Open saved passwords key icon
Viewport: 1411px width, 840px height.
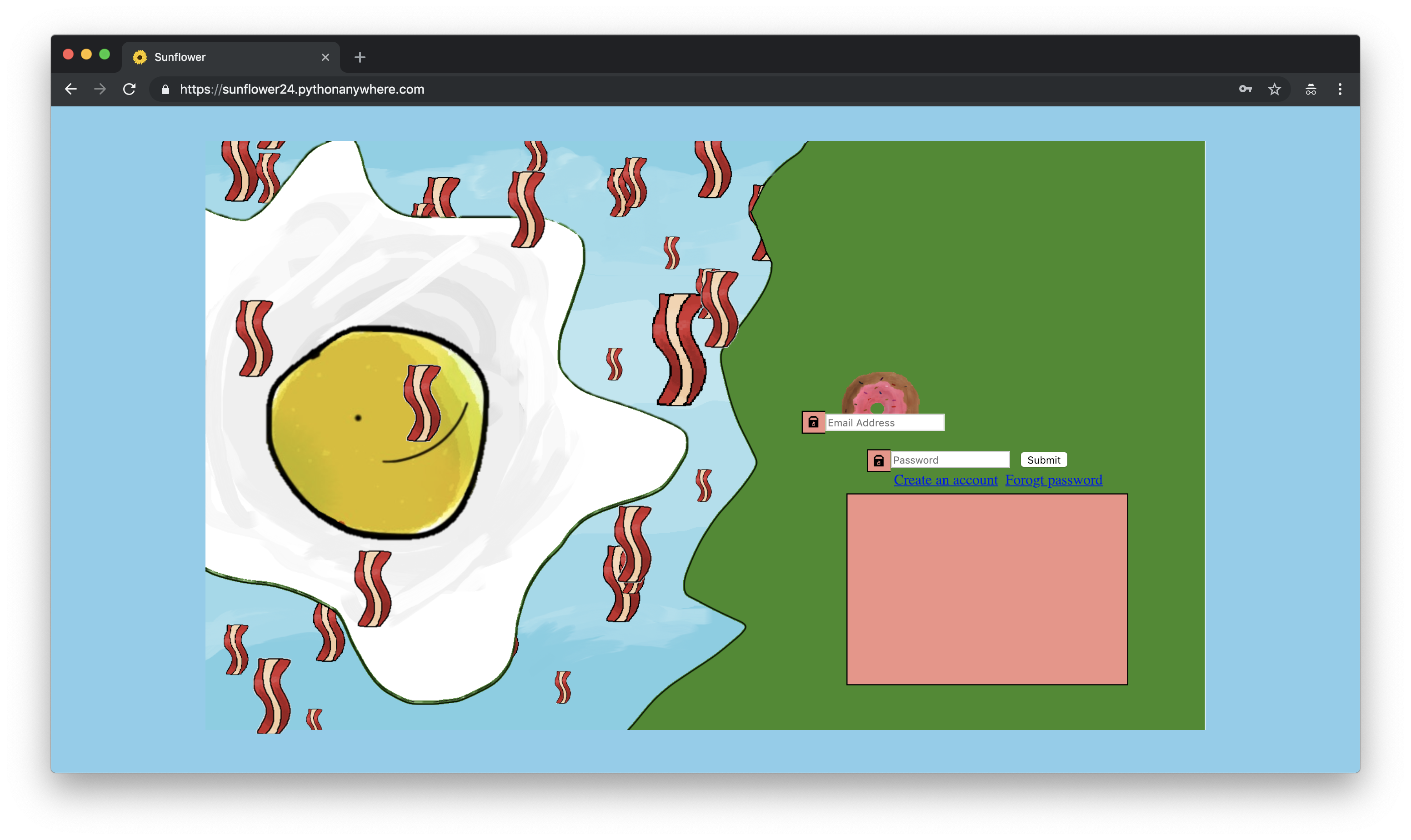(x=1245, y=89)
